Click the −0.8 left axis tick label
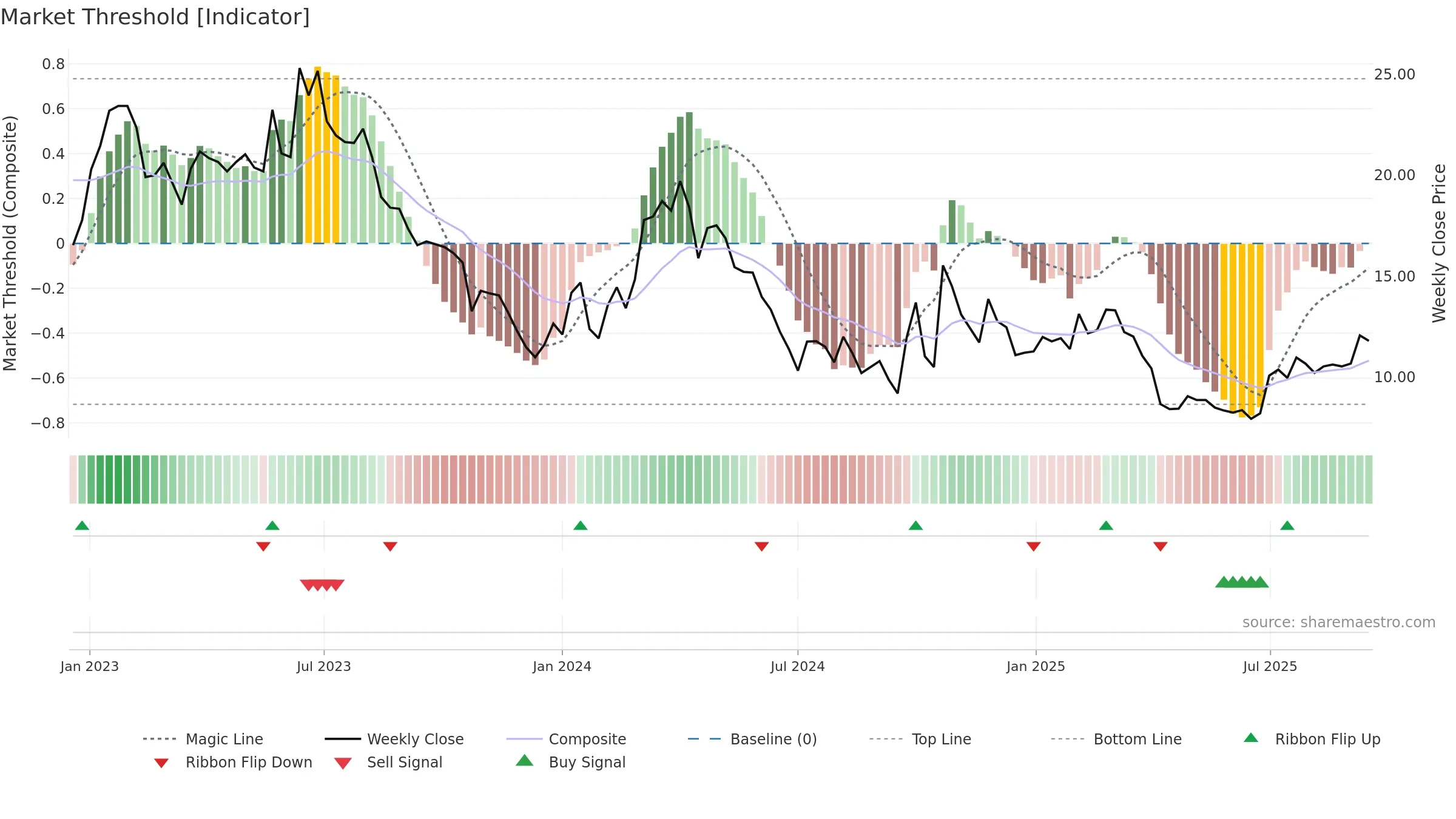The height and width of the screenshot is (819, 1456). (x=48, y=423)
